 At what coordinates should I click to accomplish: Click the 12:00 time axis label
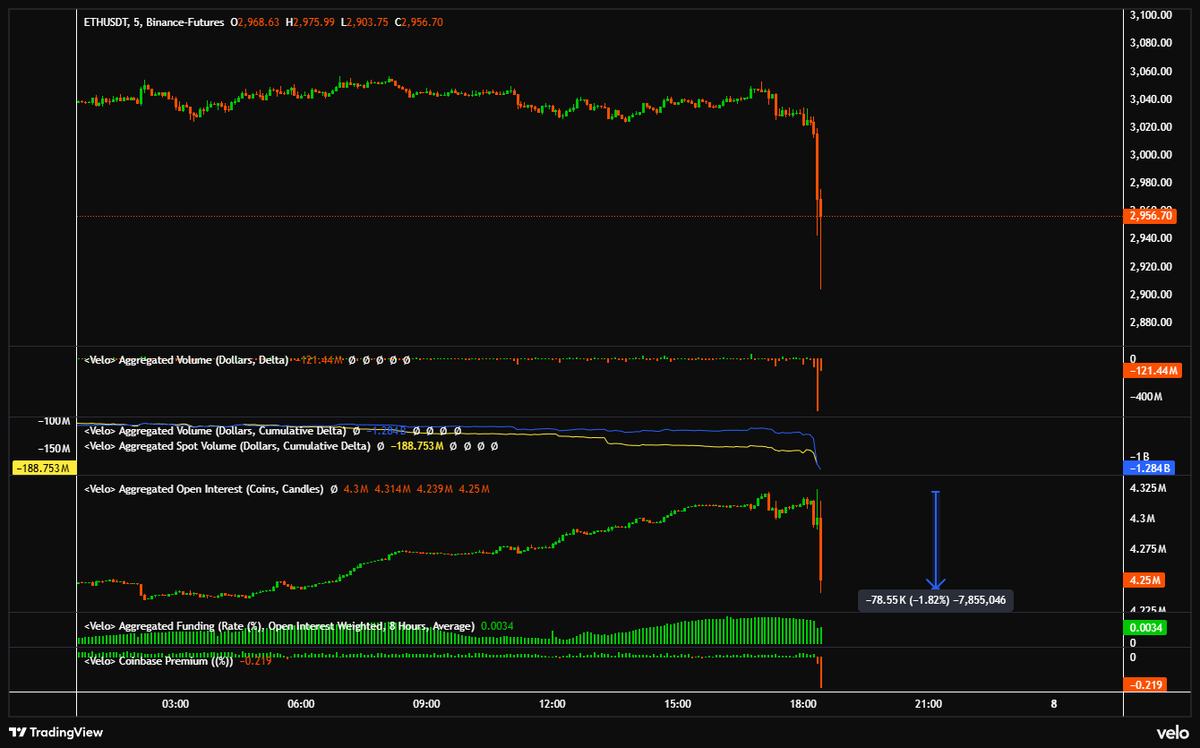coord(552,704)
